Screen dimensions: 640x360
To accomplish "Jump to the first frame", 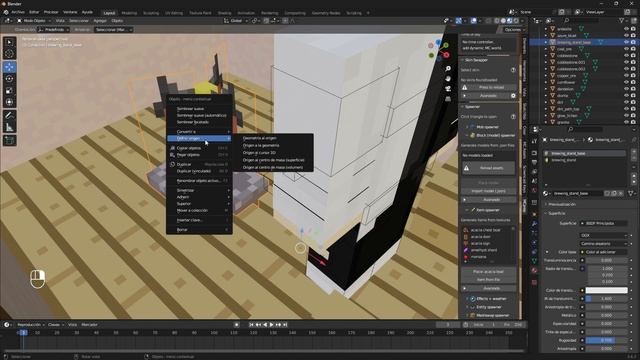I will (251, 324).
